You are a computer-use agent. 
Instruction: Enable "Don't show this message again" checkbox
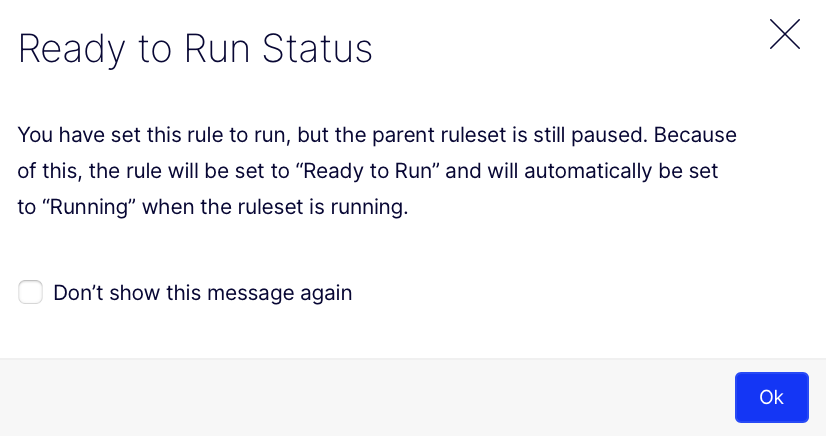point(31,292)
